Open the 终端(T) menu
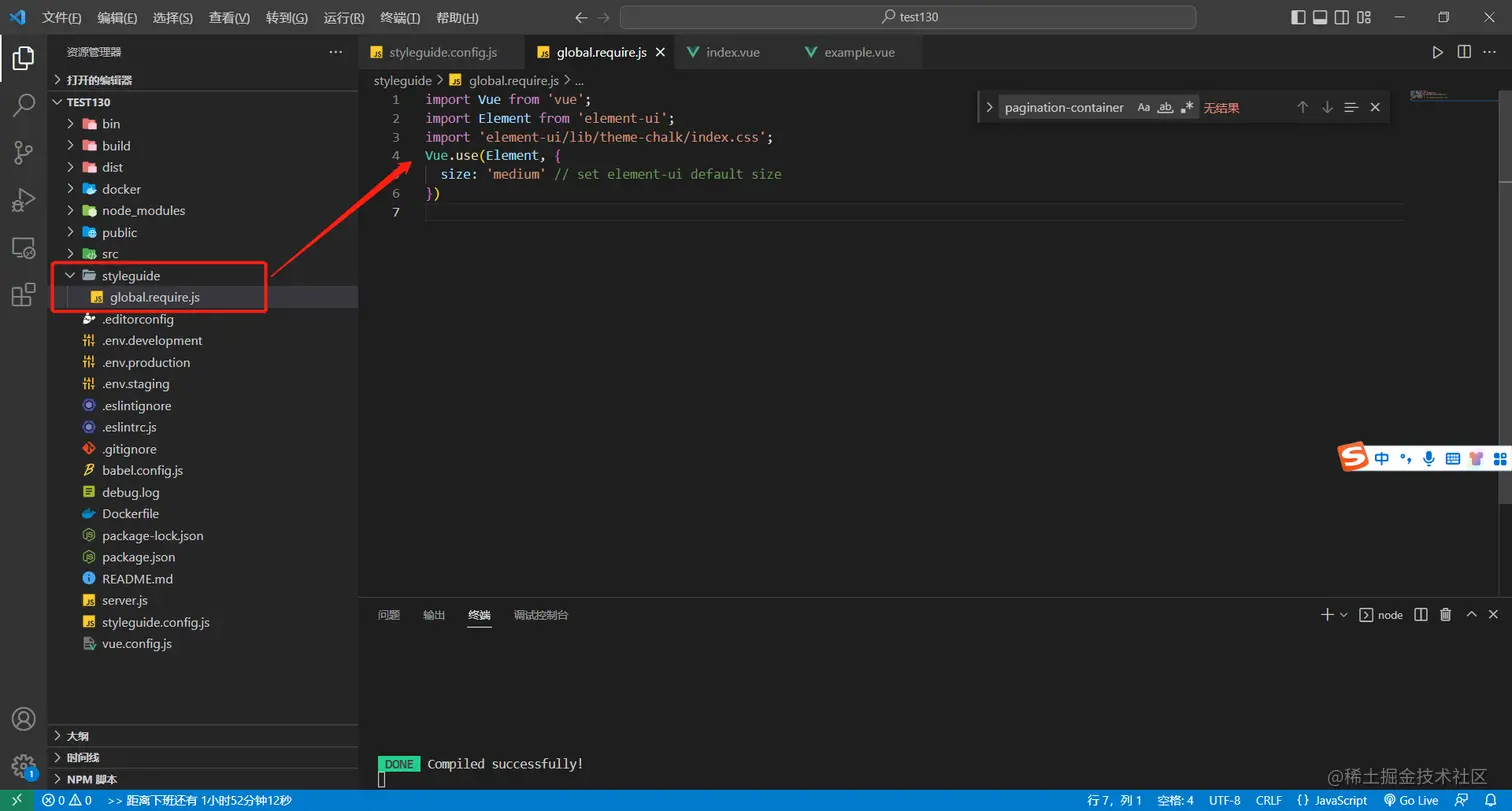Screen dimensions: 1512x811 (x=400, y=18)
